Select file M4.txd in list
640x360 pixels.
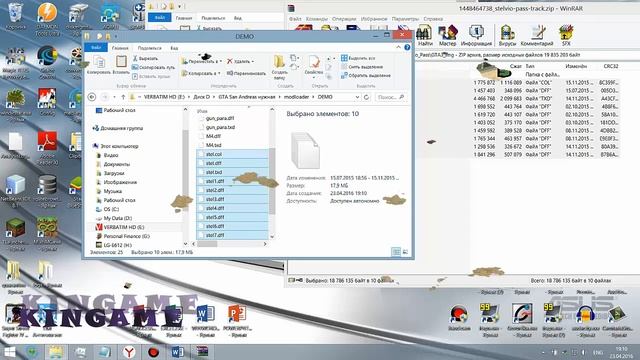click(x=213, y=145)
